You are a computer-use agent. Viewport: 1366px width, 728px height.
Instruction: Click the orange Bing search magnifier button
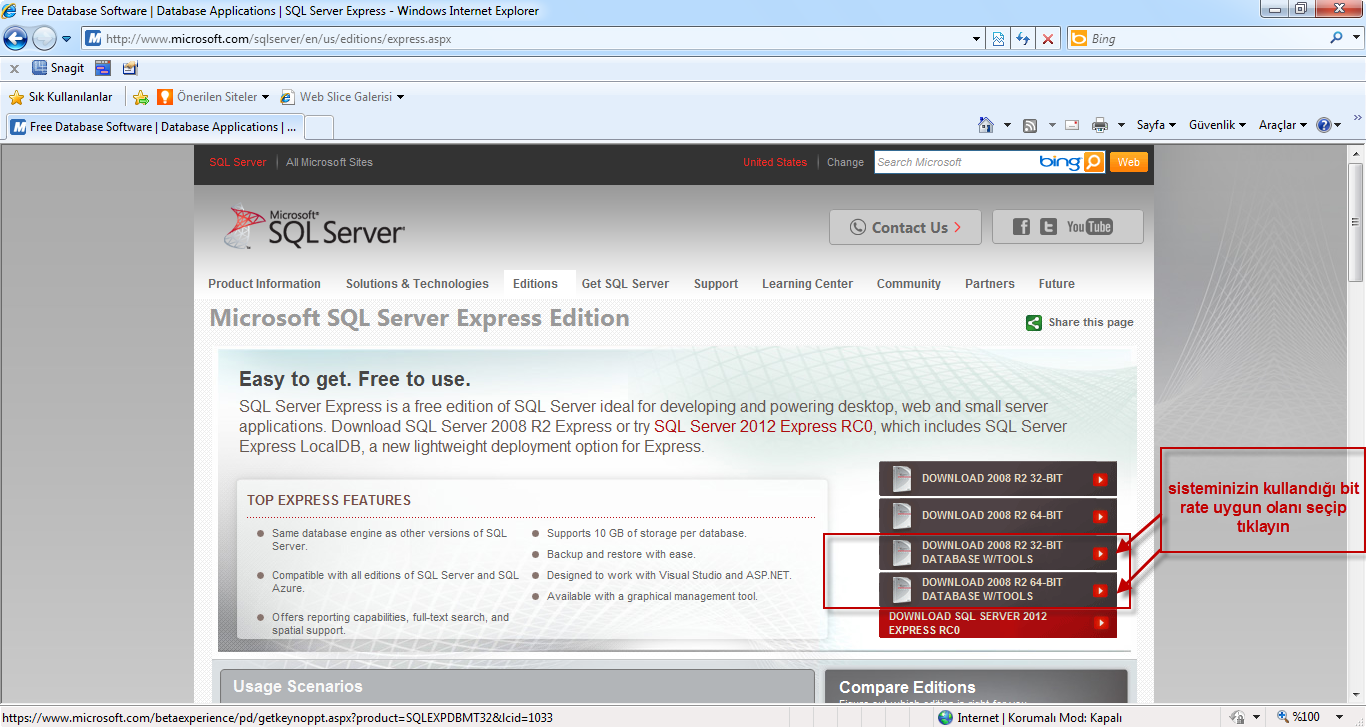pos(1094,162)
